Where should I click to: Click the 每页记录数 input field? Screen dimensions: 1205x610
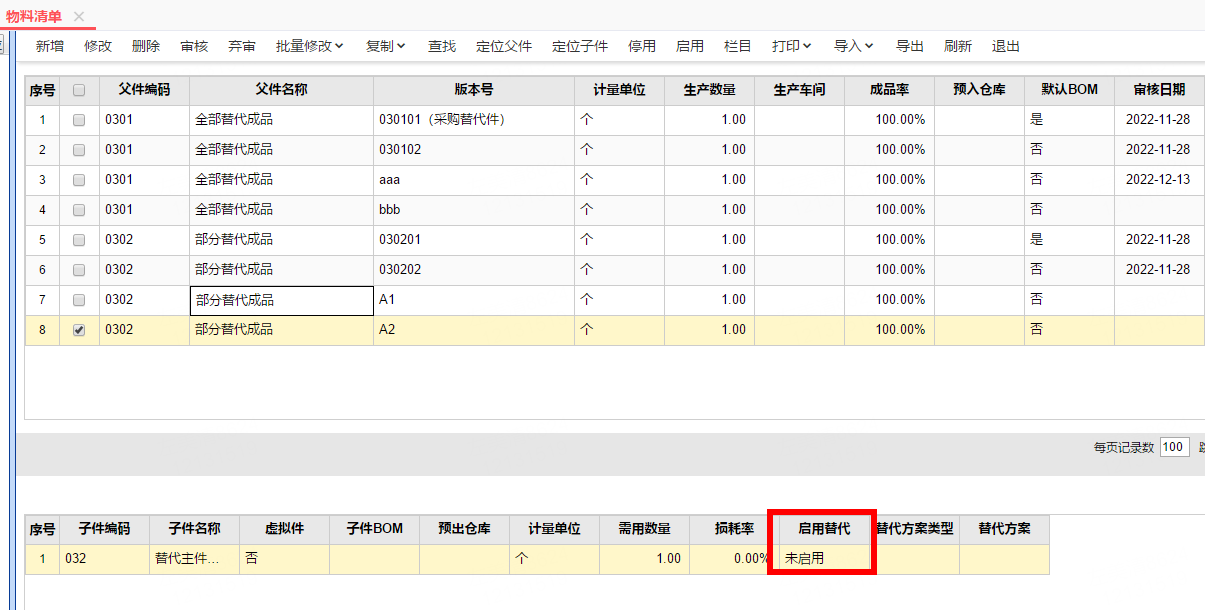coord(1174,447)
